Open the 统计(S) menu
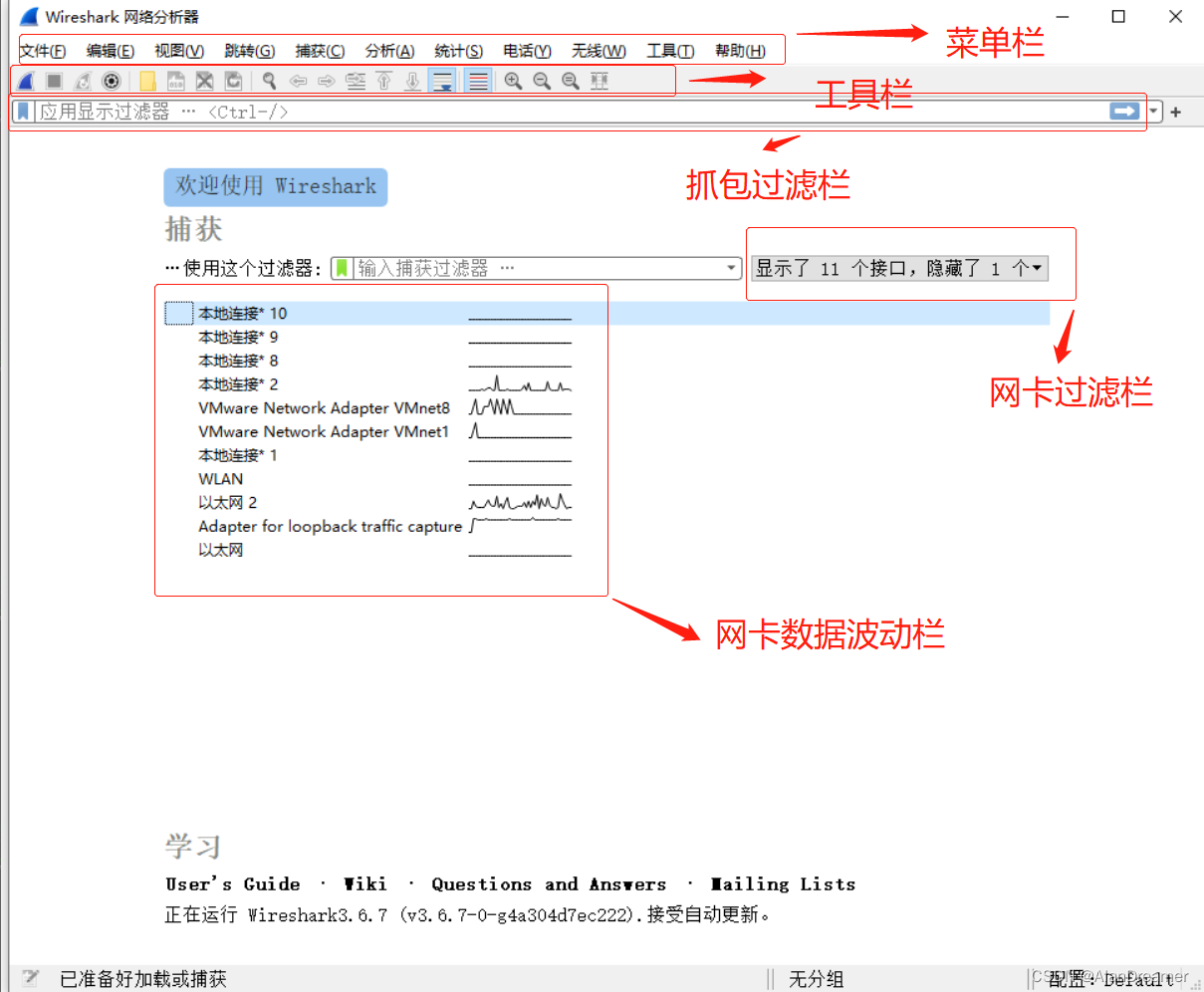1204x992 pixels. coord(459,51)
